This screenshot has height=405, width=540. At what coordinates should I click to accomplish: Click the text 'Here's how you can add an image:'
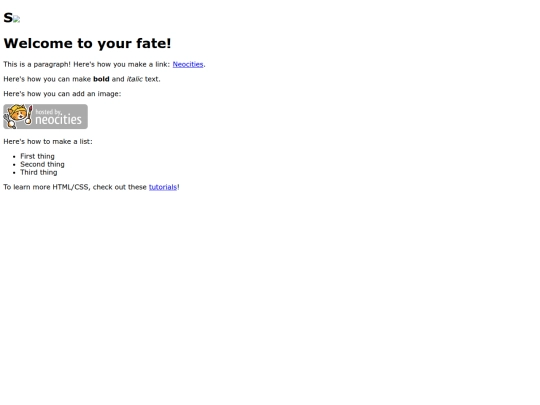tap(62, 94)
